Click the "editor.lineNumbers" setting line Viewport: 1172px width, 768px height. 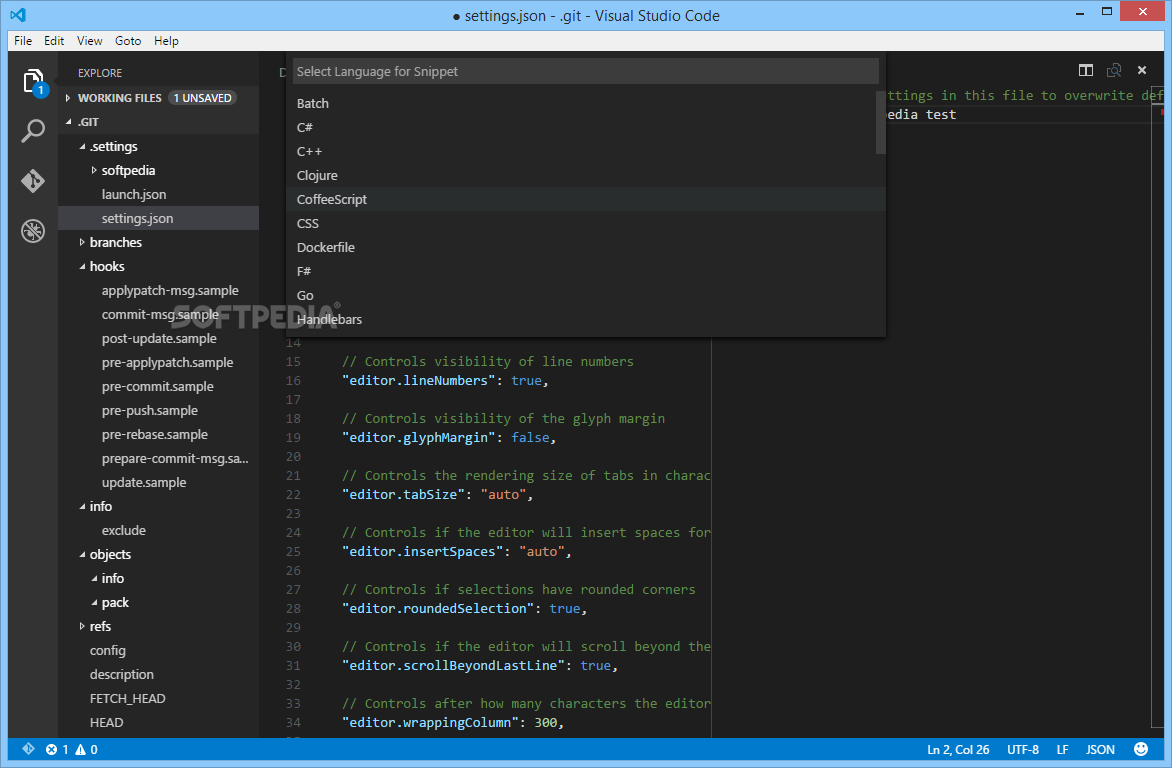[x=445, y=381]
